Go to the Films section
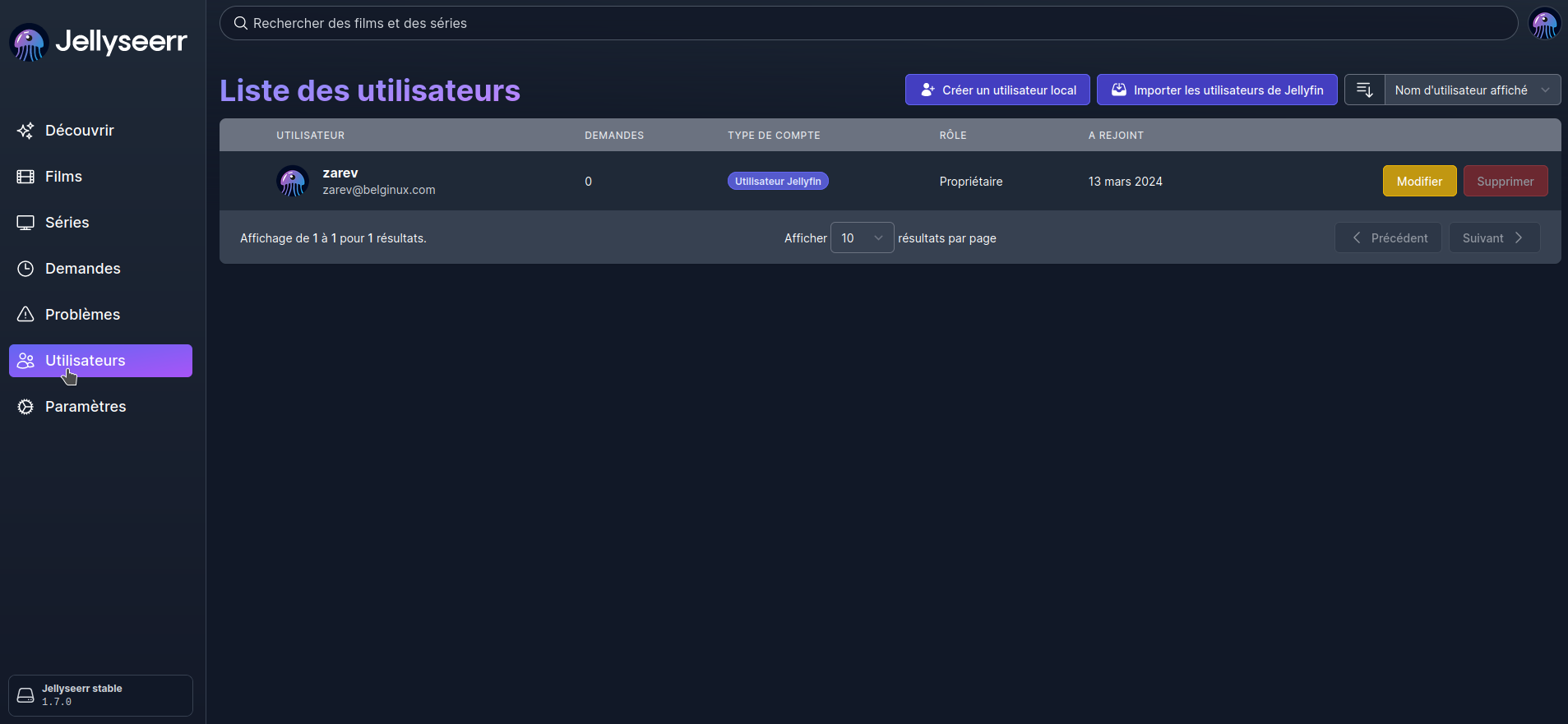The width and height of the screenshot is (1568, 724). pos(100,177)
